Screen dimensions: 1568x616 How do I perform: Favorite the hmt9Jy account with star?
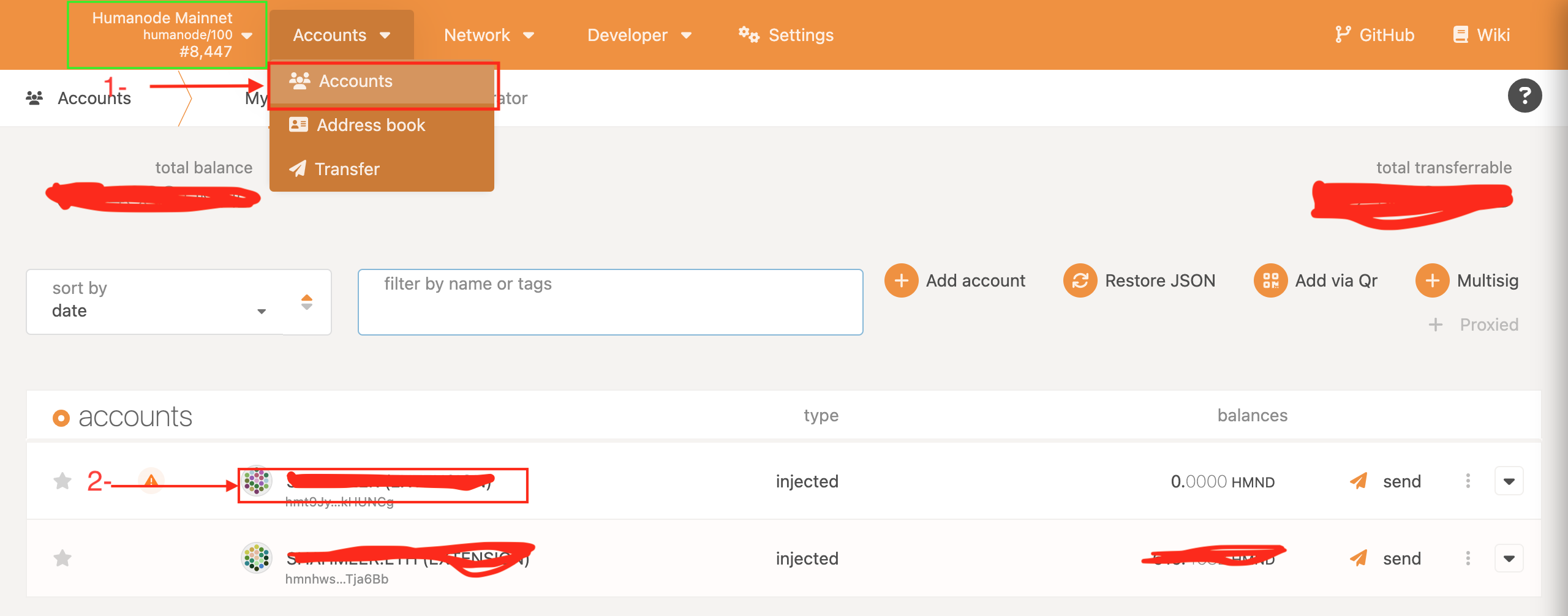coord(62,481)
